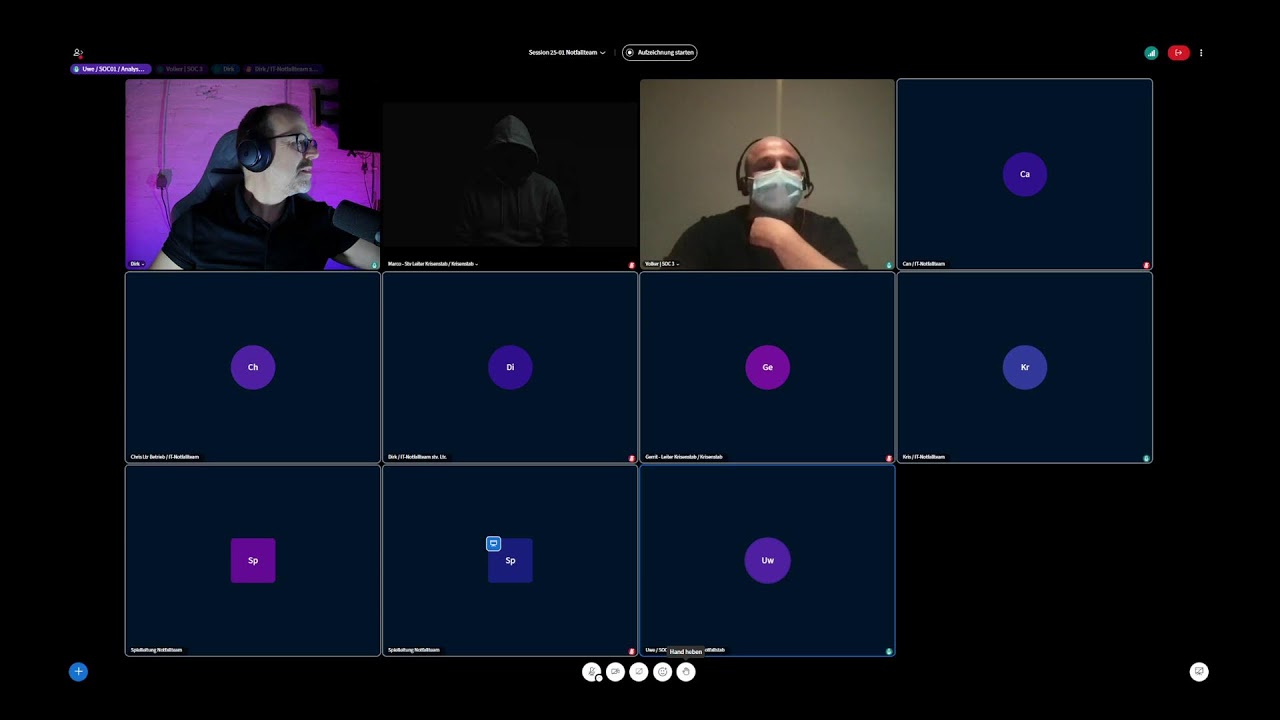
Task: Click the blue plus actions button
Action: point(78,672)
